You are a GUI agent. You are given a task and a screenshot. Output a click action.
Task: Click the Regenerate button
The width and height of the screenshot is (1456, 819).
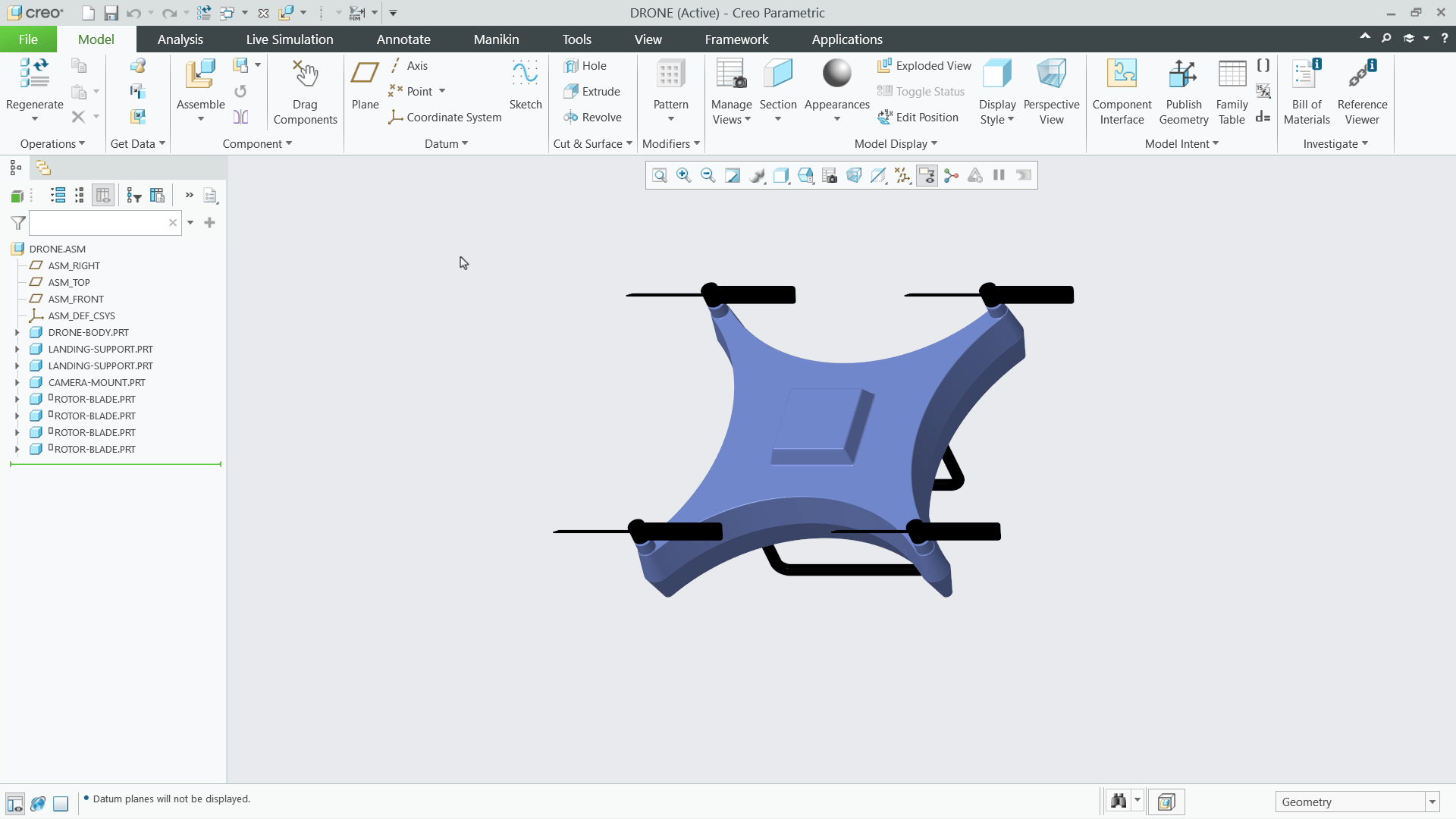pos(33,83)
